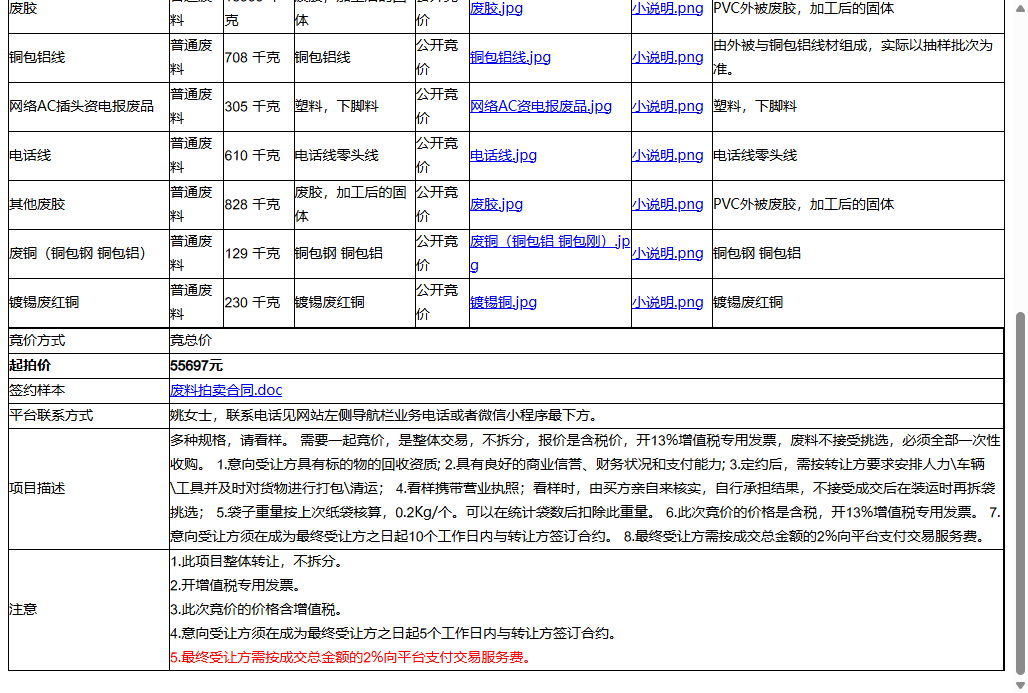The image size is (1028, 693).
Task: Click the 注意 row label
Action: pos(23,609)
